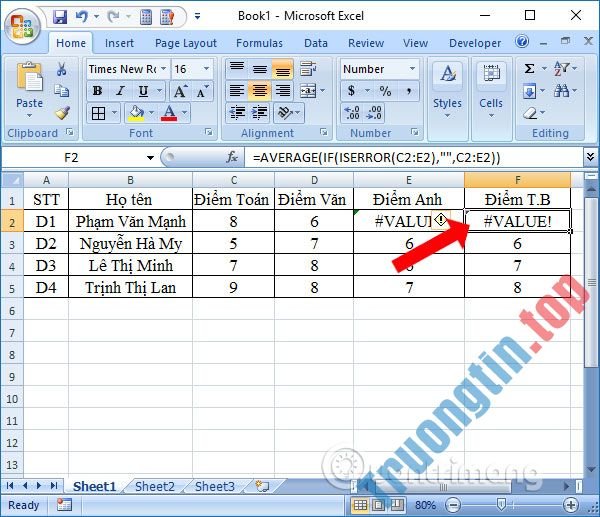Copy selection using the Copy icon
The height and width of the screenshot is (517, 600).
(x=61, y=91)
